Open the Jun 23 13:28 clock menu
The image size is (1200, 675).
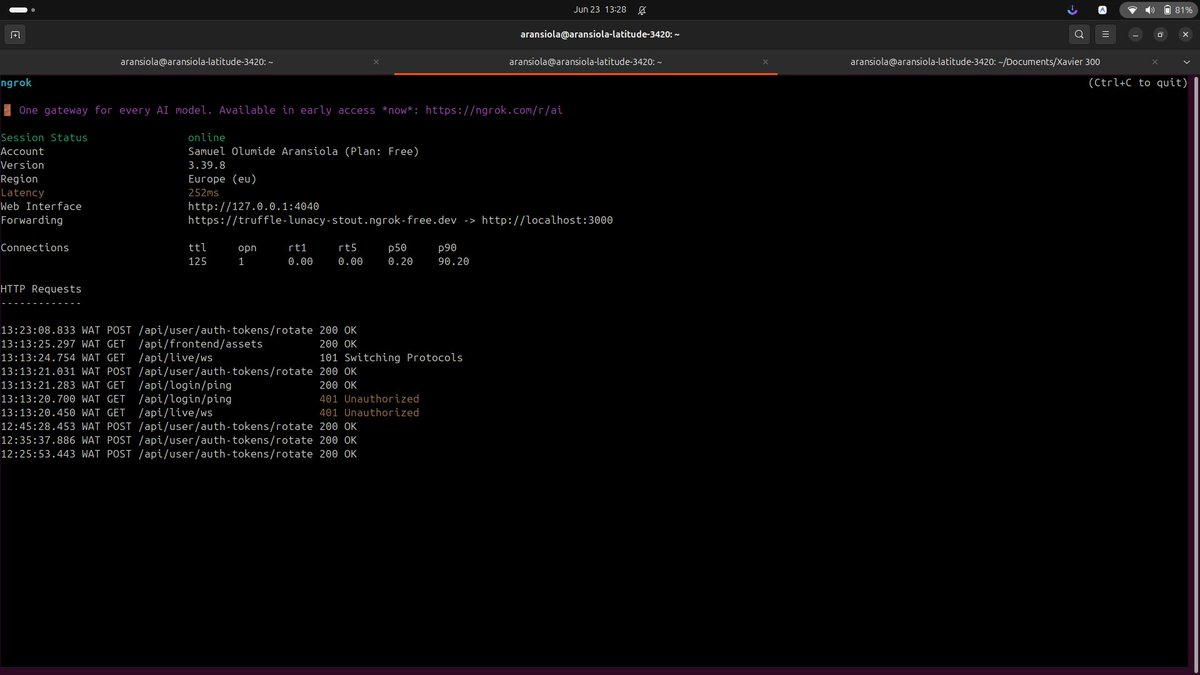(600, 9)
